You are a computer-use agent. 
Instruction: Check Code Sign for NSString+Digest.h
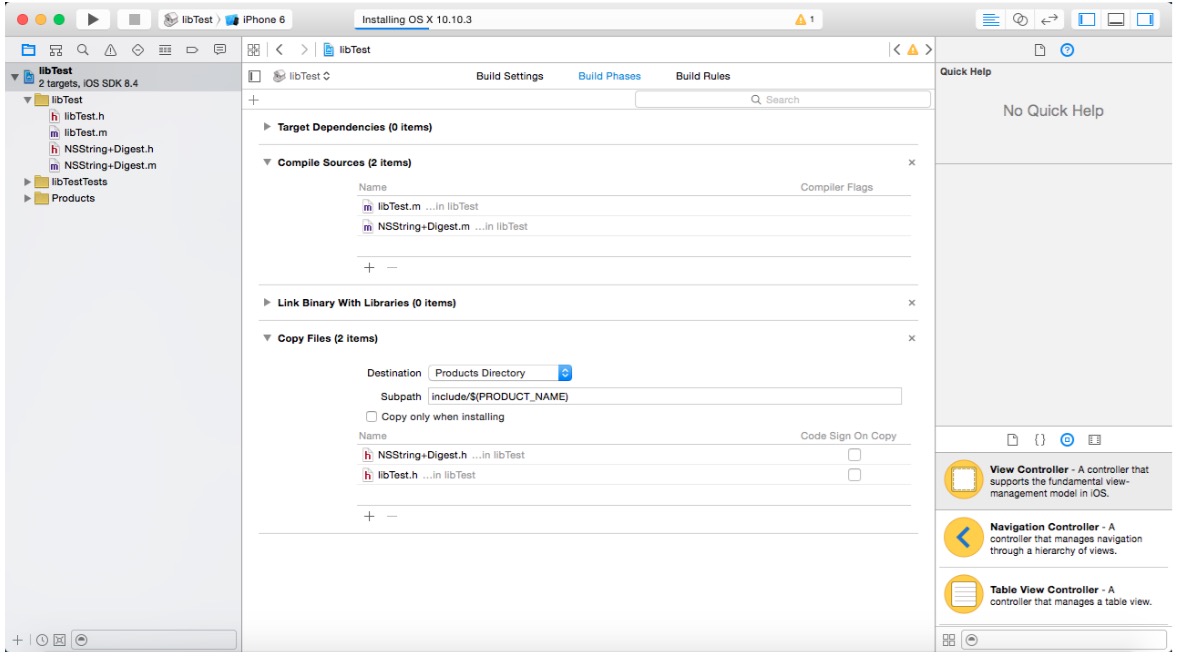point(854,455)
